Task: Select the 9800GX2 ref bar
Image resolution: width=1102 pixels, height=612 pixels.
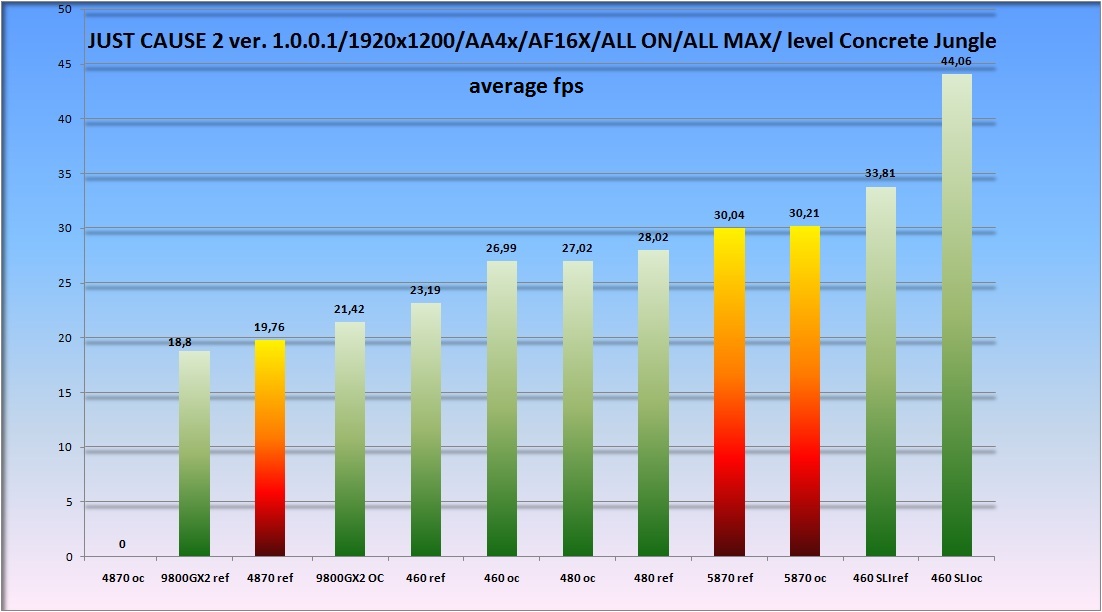Action: click(195, 454)
